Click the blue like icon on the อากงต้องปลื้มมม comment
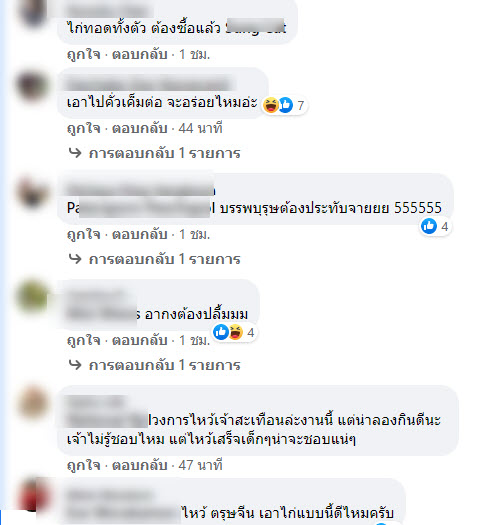The width and height of the screenshot is (494, 525). [221, 332]
